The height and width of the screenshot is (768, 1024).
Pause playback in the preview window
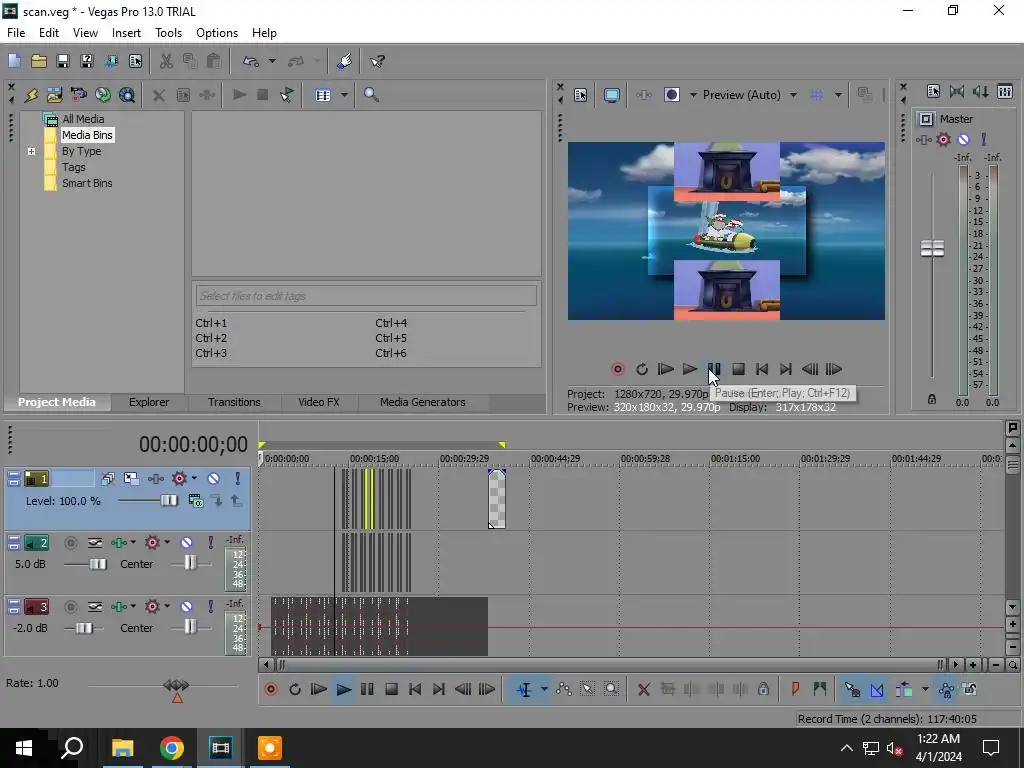coord(714,369)
